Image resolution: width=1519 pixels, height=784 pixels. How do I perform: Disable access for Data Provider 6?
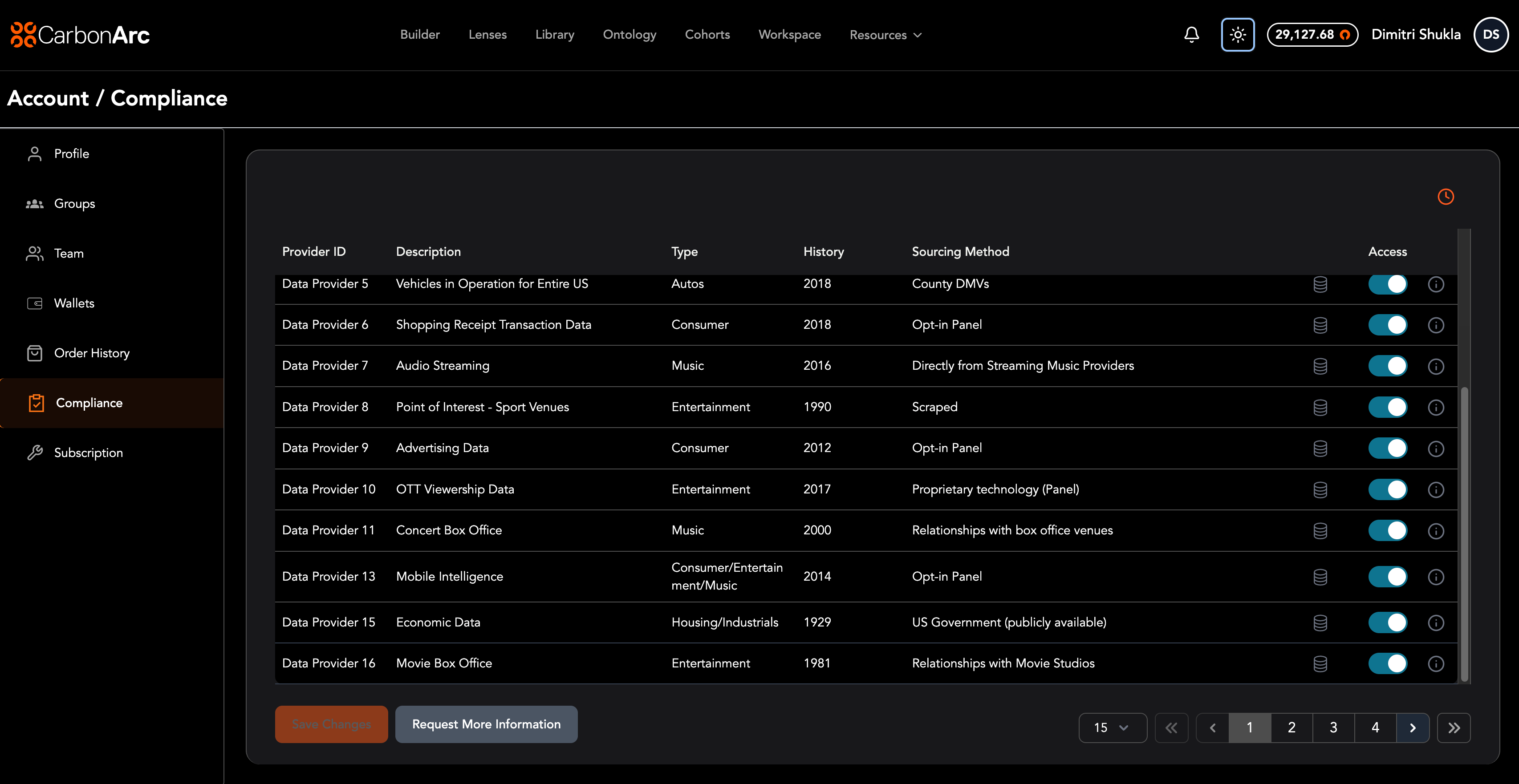click(x=1387, y=325)
